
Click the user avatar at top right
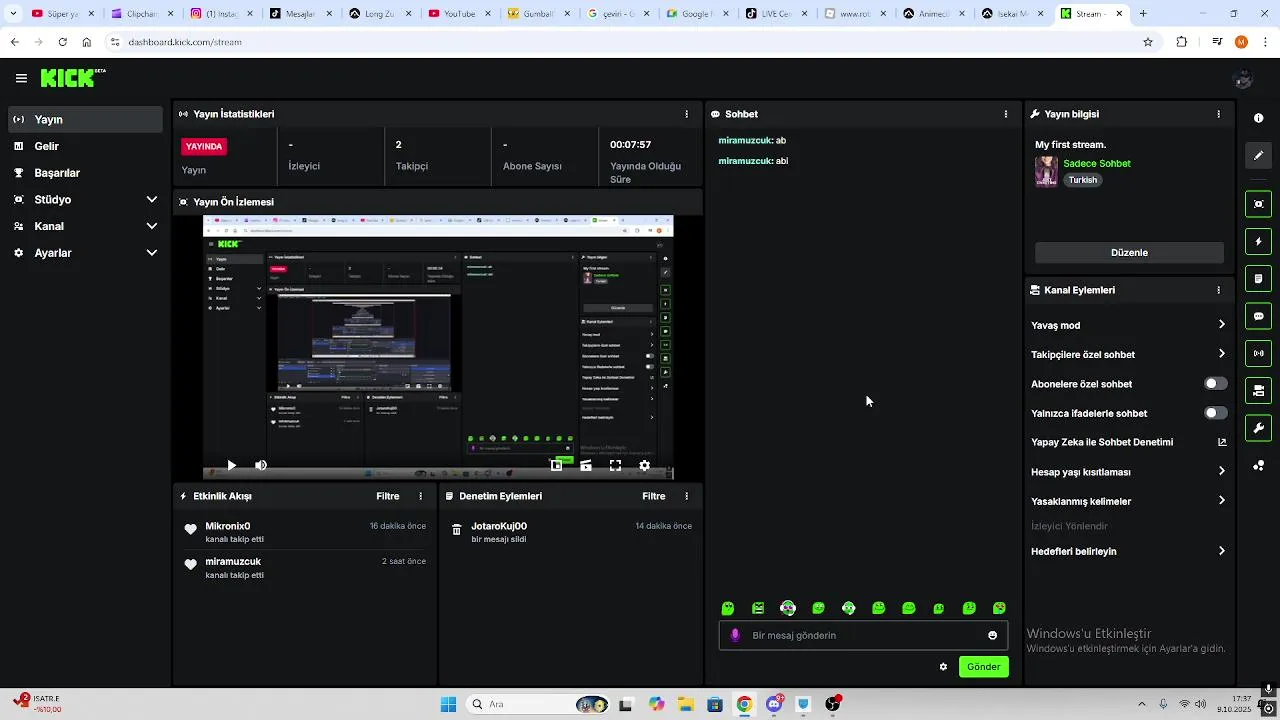[x=1244, y=79]
